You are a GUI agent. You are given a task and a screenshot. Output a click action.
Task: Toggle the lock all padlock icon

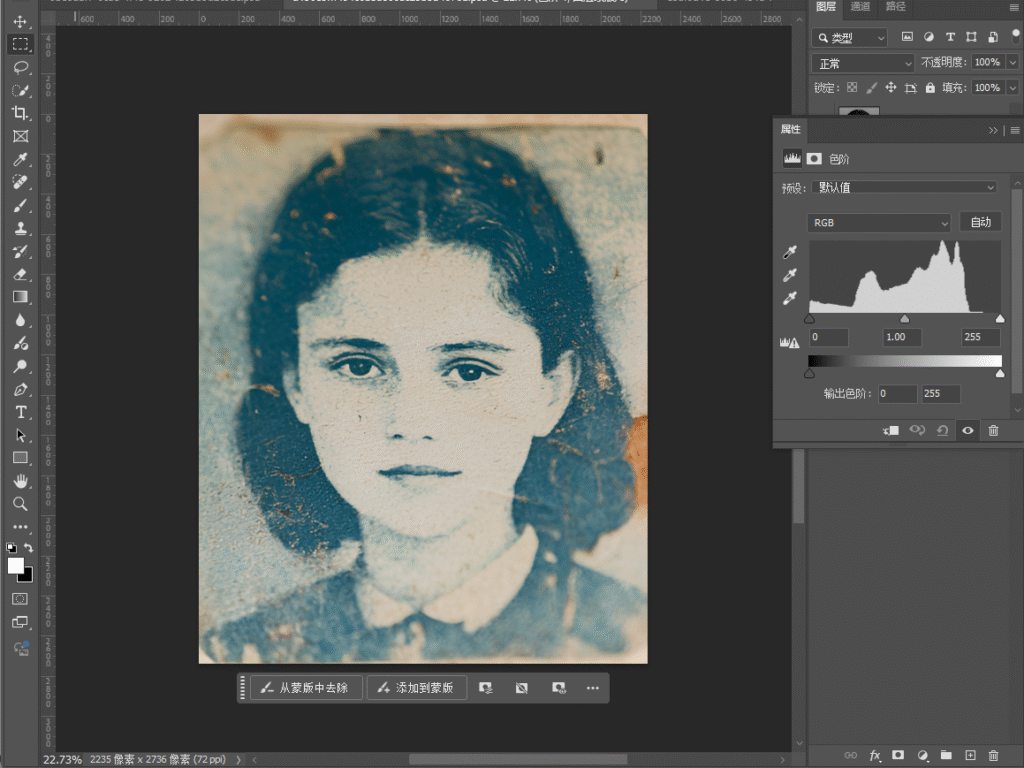[930, 88]
